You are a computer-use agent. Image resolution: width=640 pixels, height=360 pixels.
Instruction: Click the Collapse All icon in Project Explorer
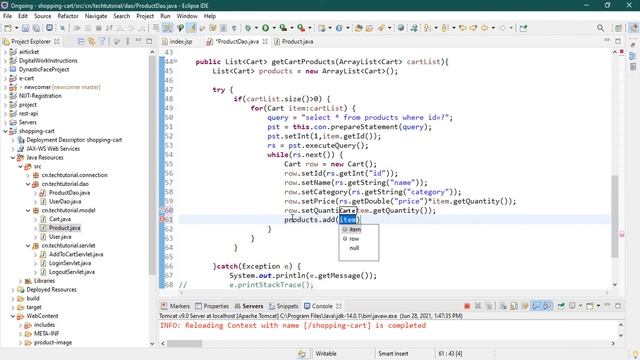pyautogui.click(x=81, y=42)
